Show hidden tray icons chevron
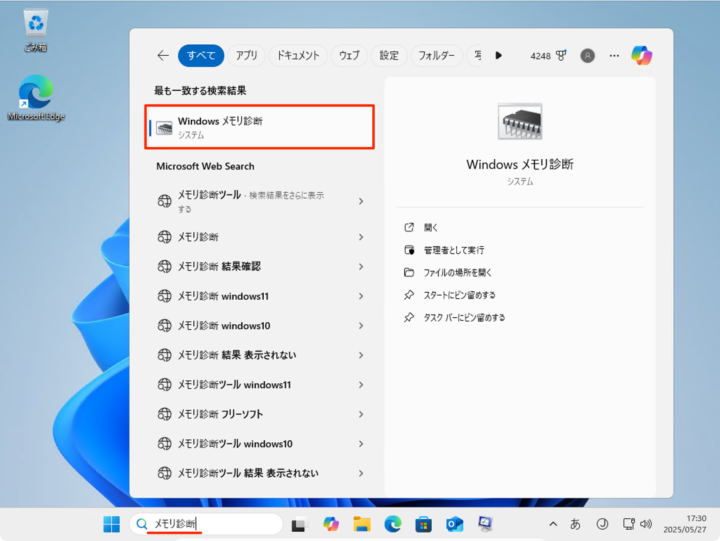The image size is (720, 541). click(553, 524)
